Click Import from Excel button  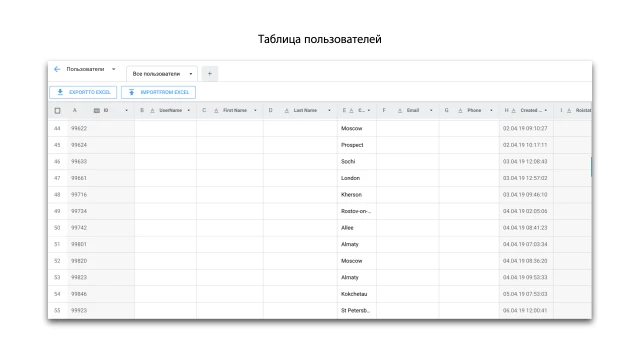point(158,92)
